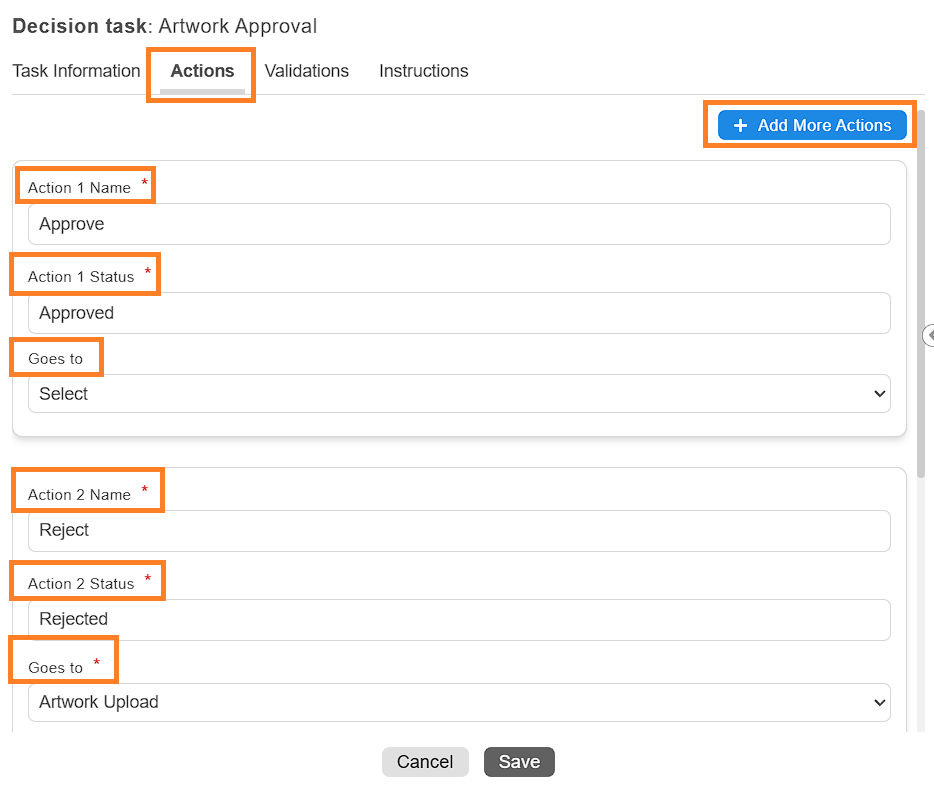
Task: Open the Validations tab
Action: [x=307, y=71]
